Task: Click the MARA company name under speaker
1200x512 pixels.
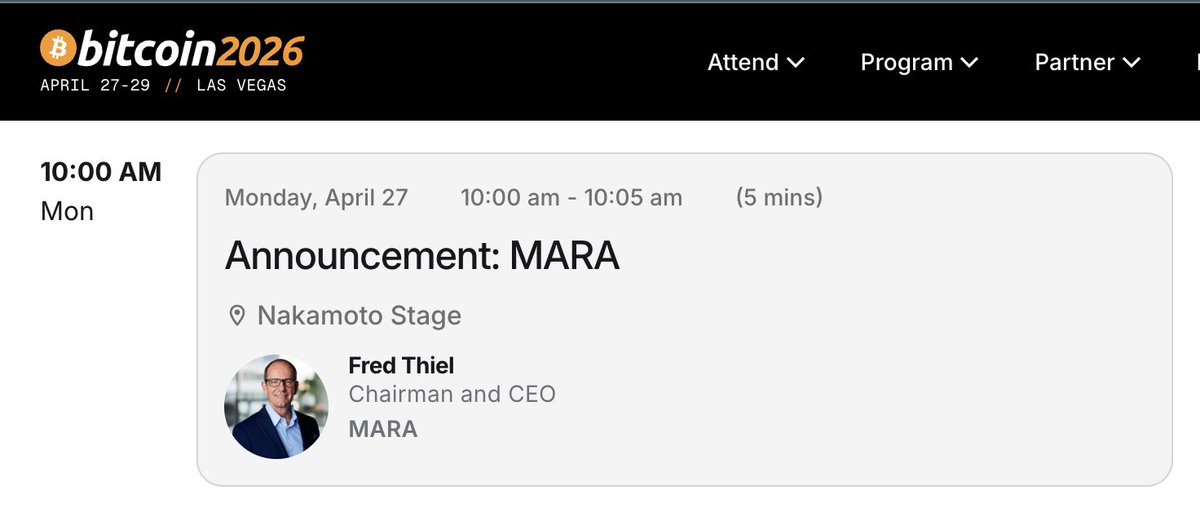Action: click(383, 429)
